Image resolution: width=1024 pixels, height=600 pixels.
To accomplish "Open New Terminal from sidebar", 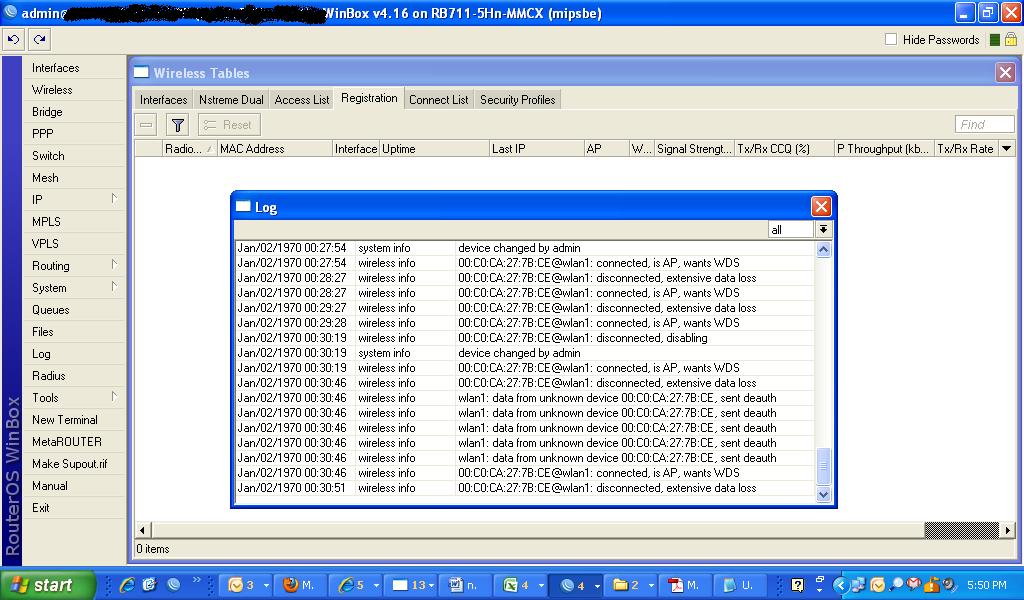I will (65, 420).
